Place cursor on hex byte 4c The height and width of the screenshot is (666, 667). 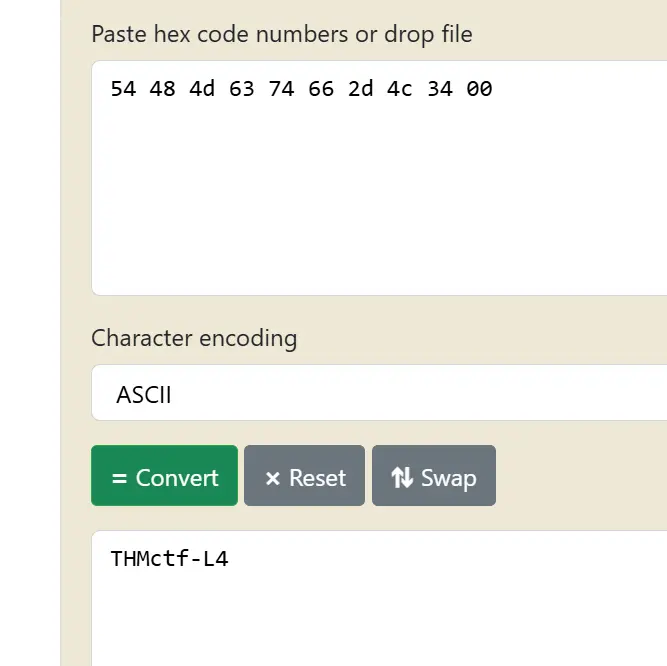click(x=400, y=89)
